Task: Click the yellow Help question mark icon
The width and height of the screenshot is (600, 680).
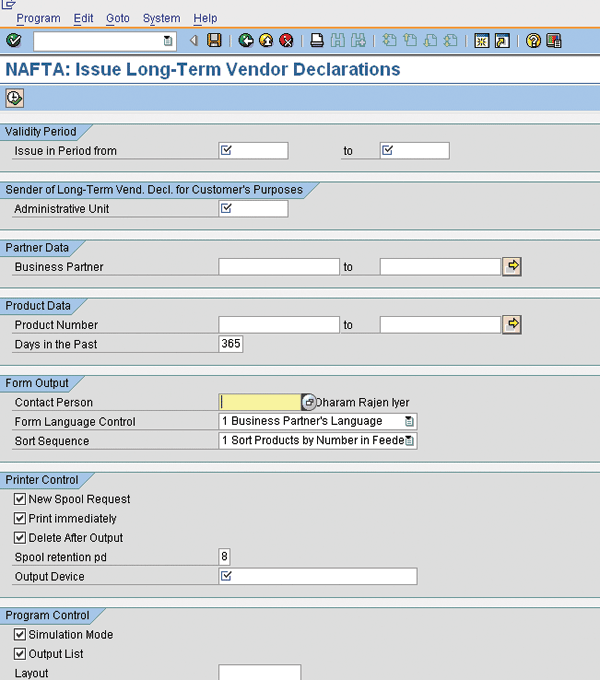Action: coord(533,40)
